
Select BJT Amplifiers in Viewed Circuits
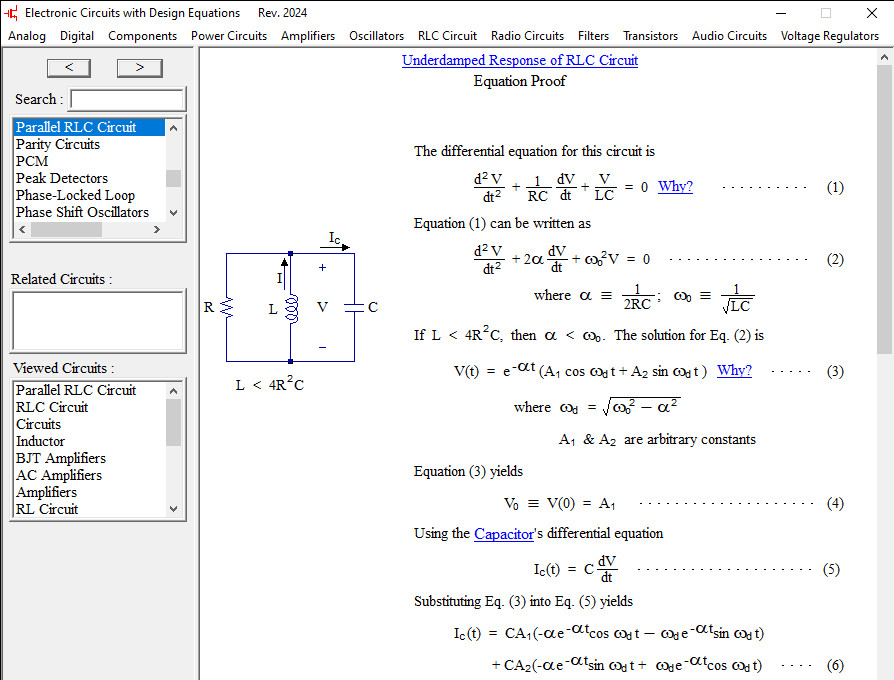[89, 459]
